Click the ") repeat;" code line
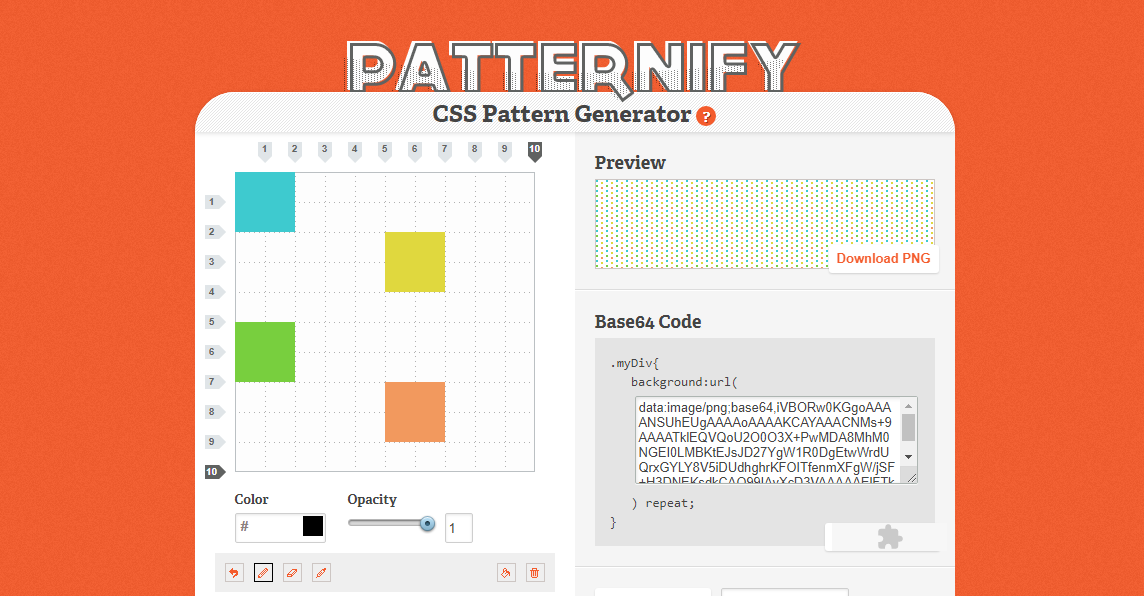 tap(663, 503)
